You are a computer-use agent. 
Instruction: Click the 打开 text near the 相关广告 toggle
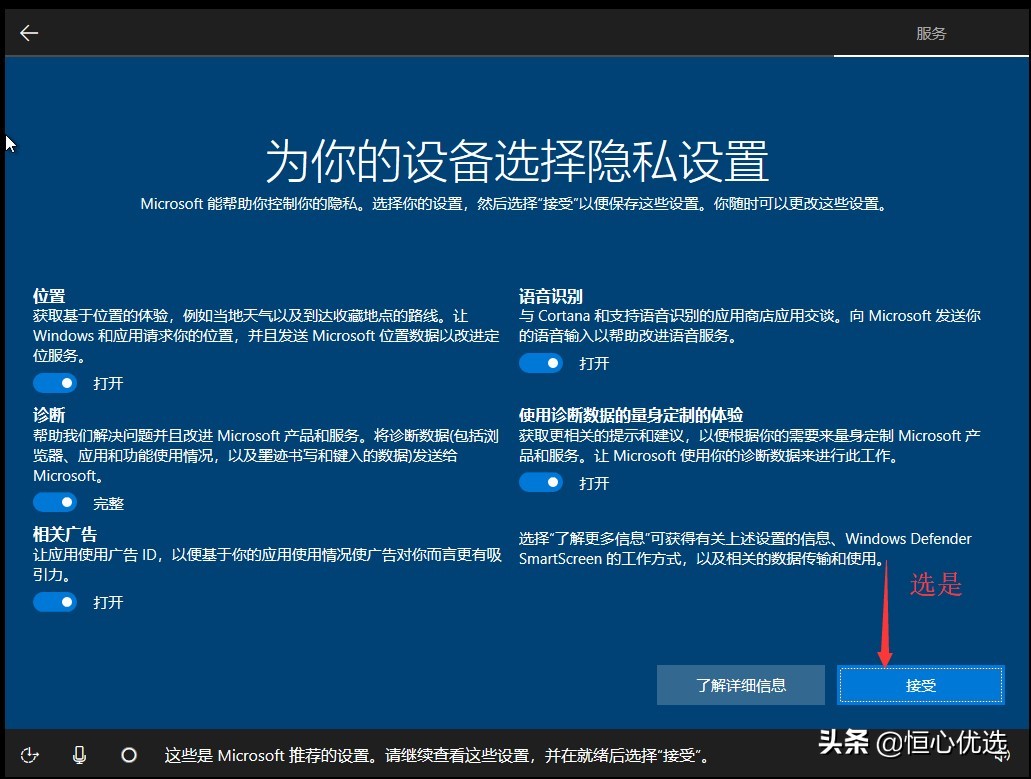[109, 601]
